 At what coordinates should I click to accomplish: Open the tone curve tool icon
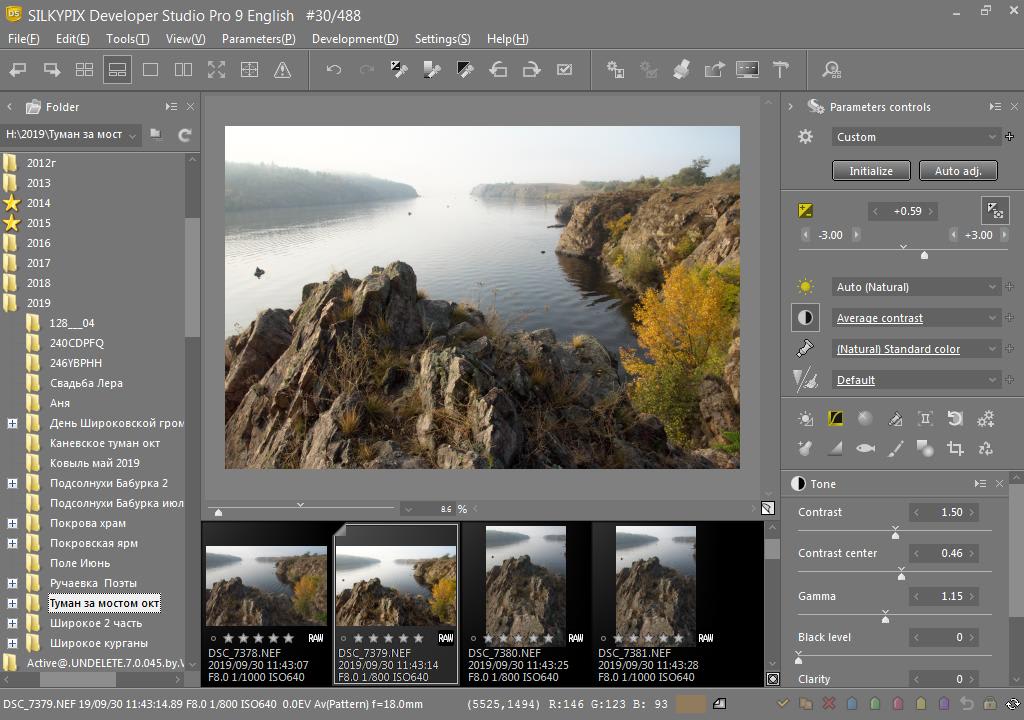835,419
